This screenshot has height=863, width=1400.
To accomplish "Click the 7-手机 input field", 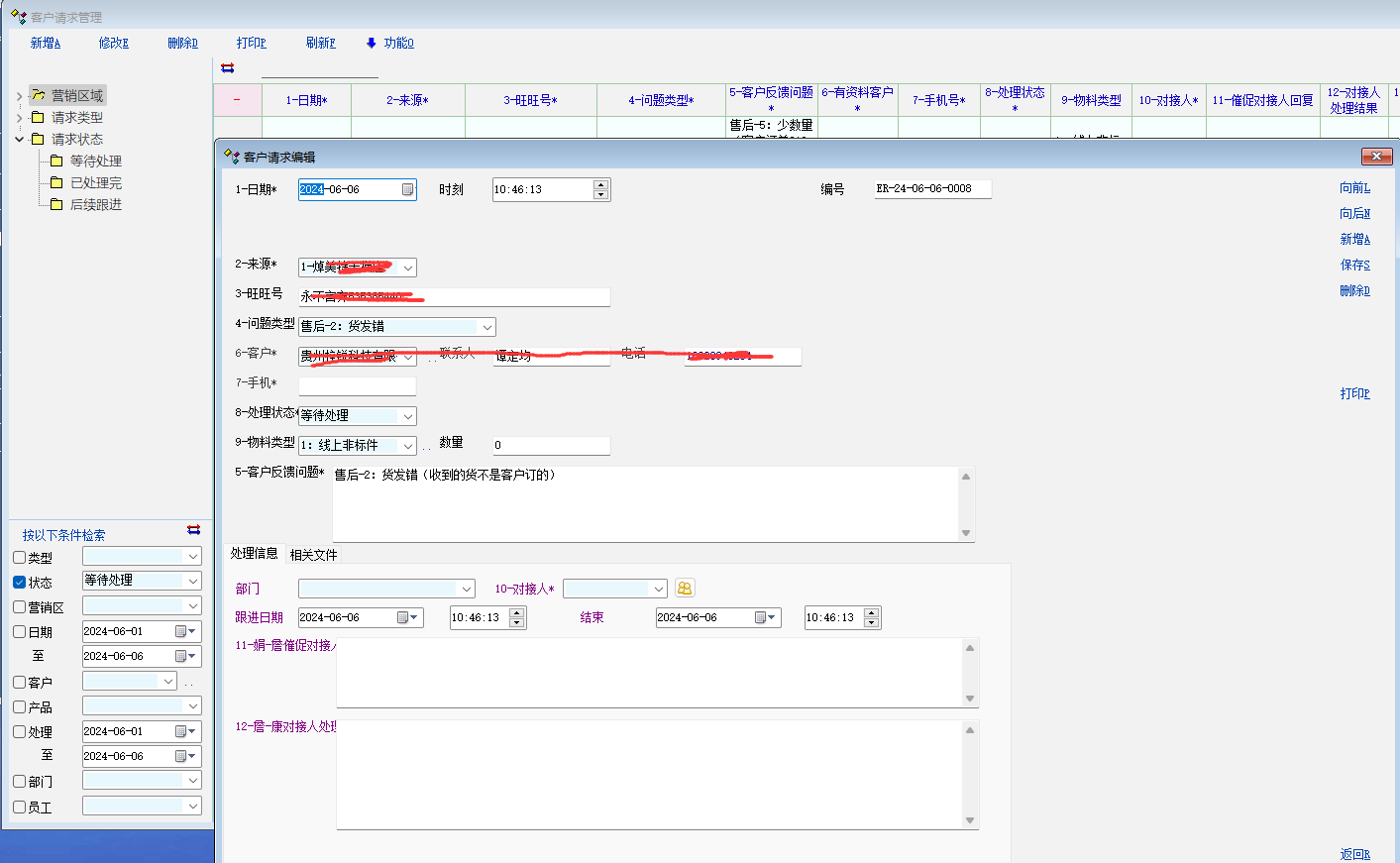I will [357, 386].
